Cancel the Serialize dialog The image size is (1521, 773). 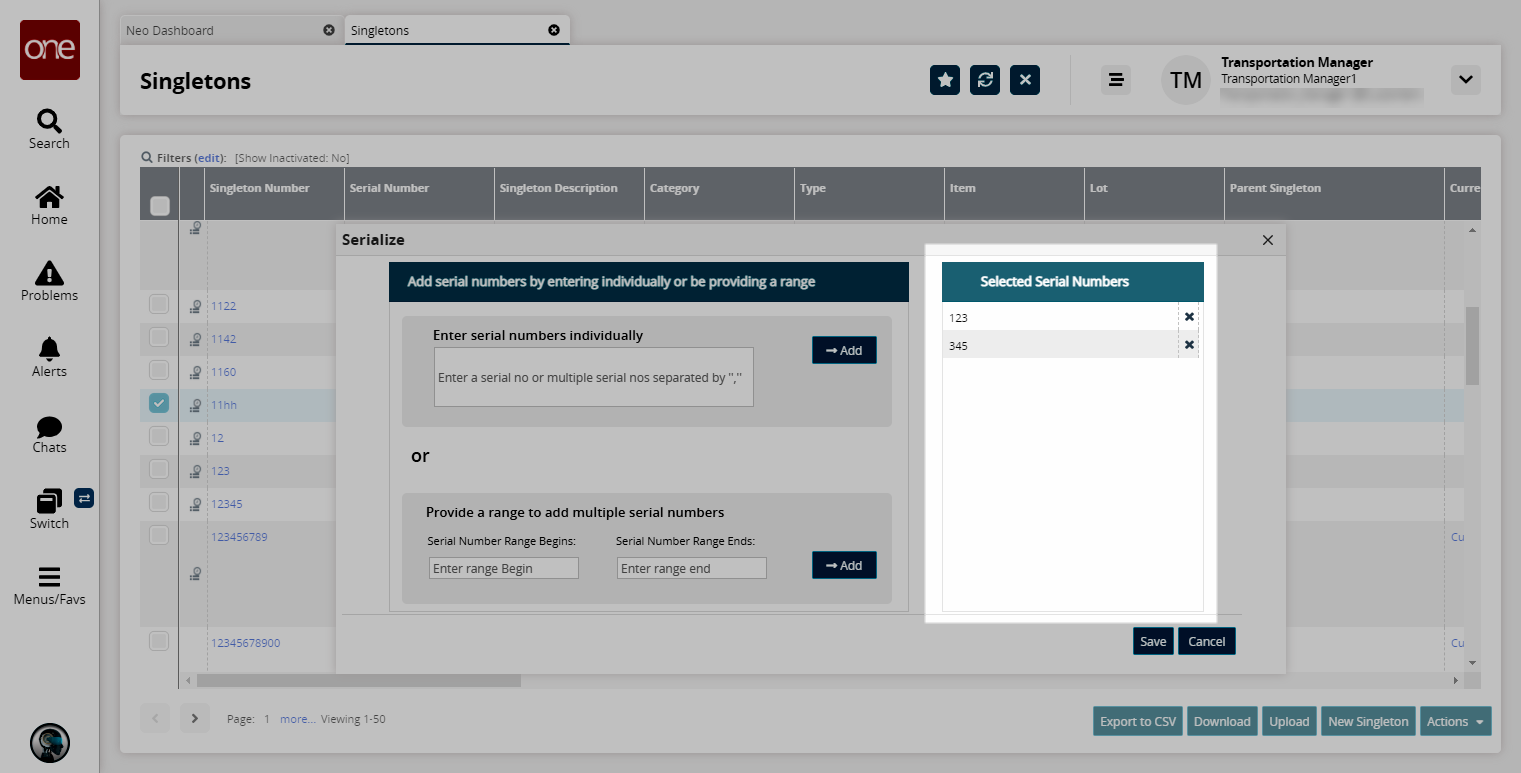[1207, 641]
